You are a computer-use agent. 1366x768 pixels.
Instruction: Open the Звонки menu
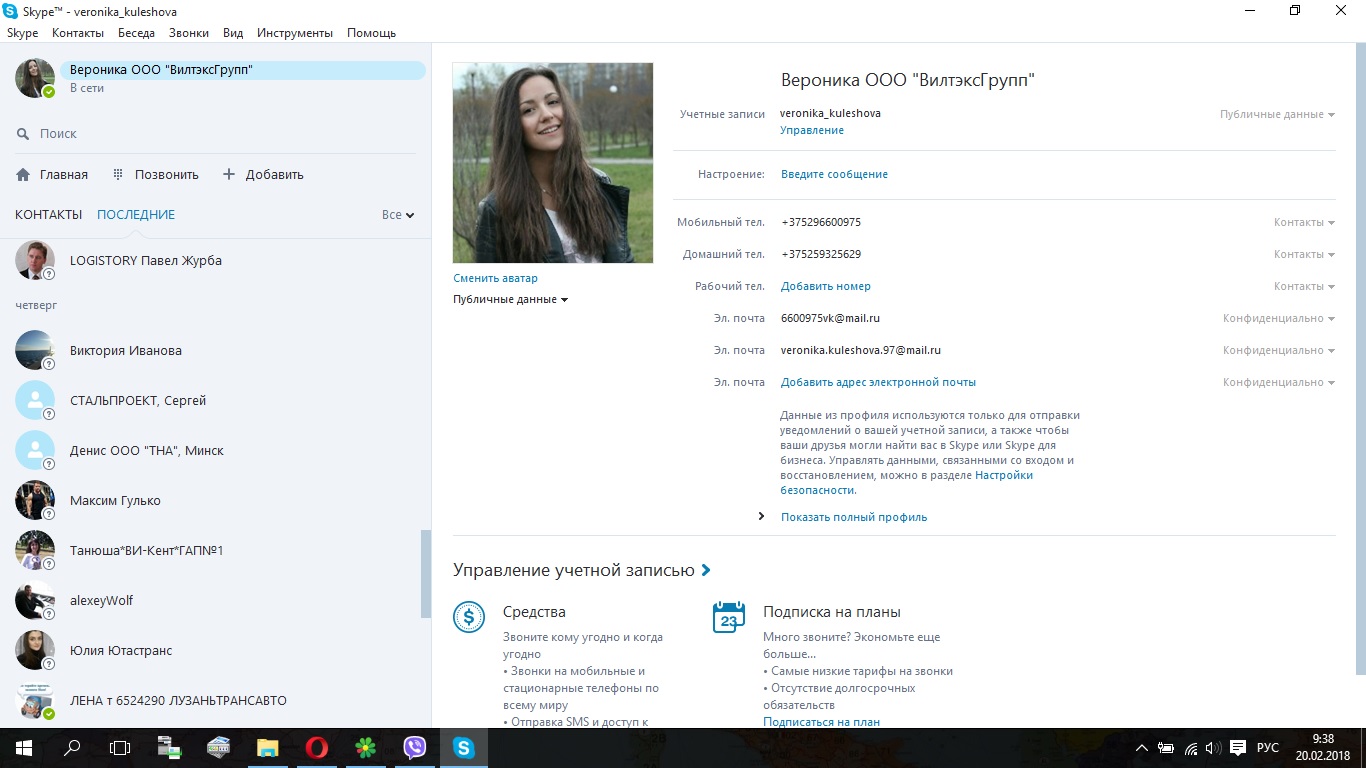(189, 32)
